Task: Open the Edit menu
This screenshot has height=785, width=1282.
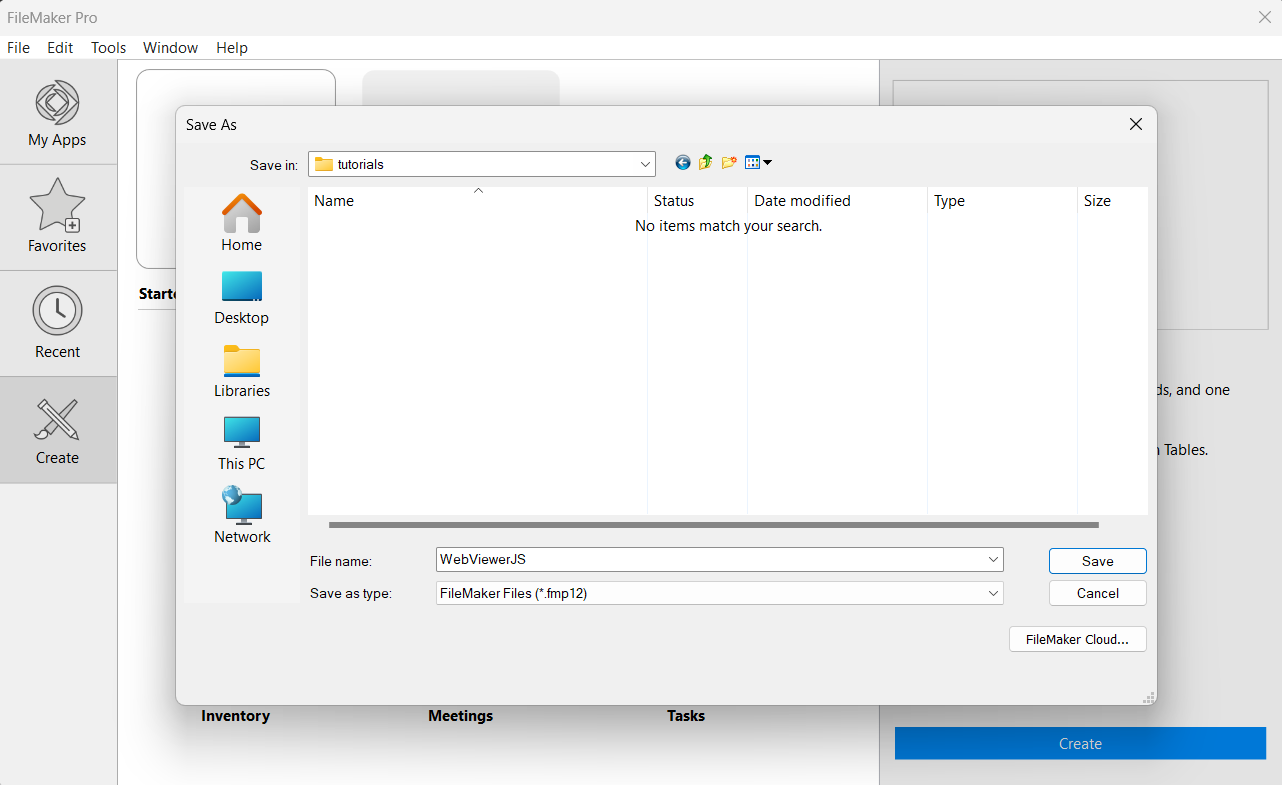Action: tap(60, 48)
